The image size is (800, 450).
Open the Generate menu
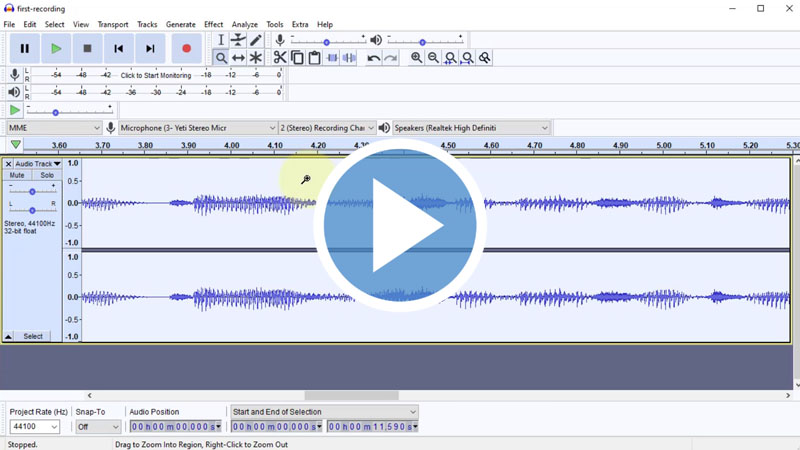point(180,24)
